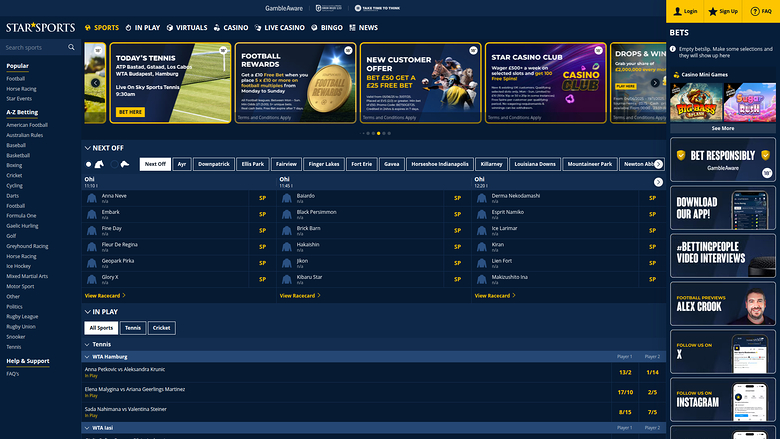Click the GambleAware logo in top bar
Image resolution: width=780 pixels, height=439 pixels.
point(284,8)
